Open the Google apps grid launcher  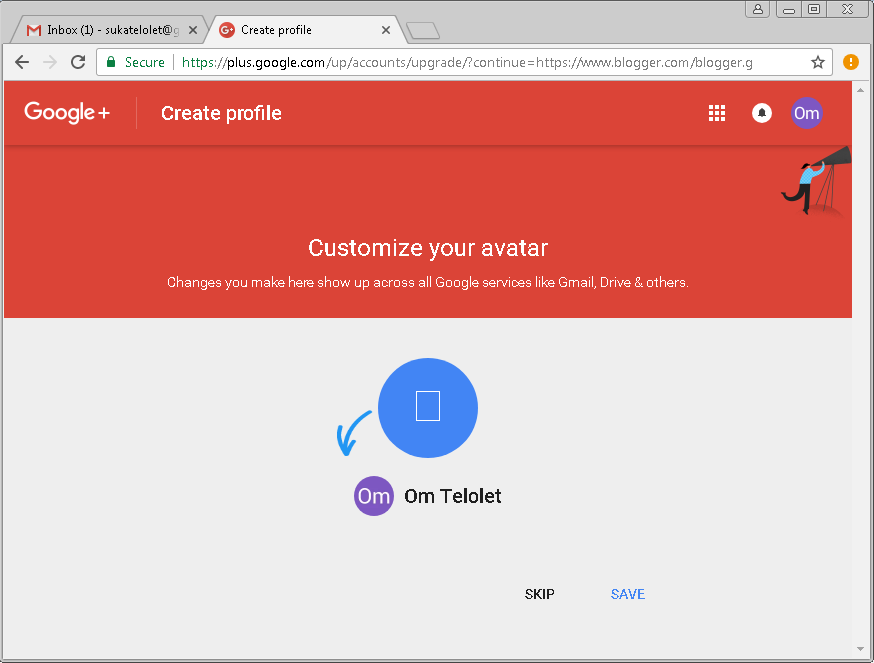[717, 113]
